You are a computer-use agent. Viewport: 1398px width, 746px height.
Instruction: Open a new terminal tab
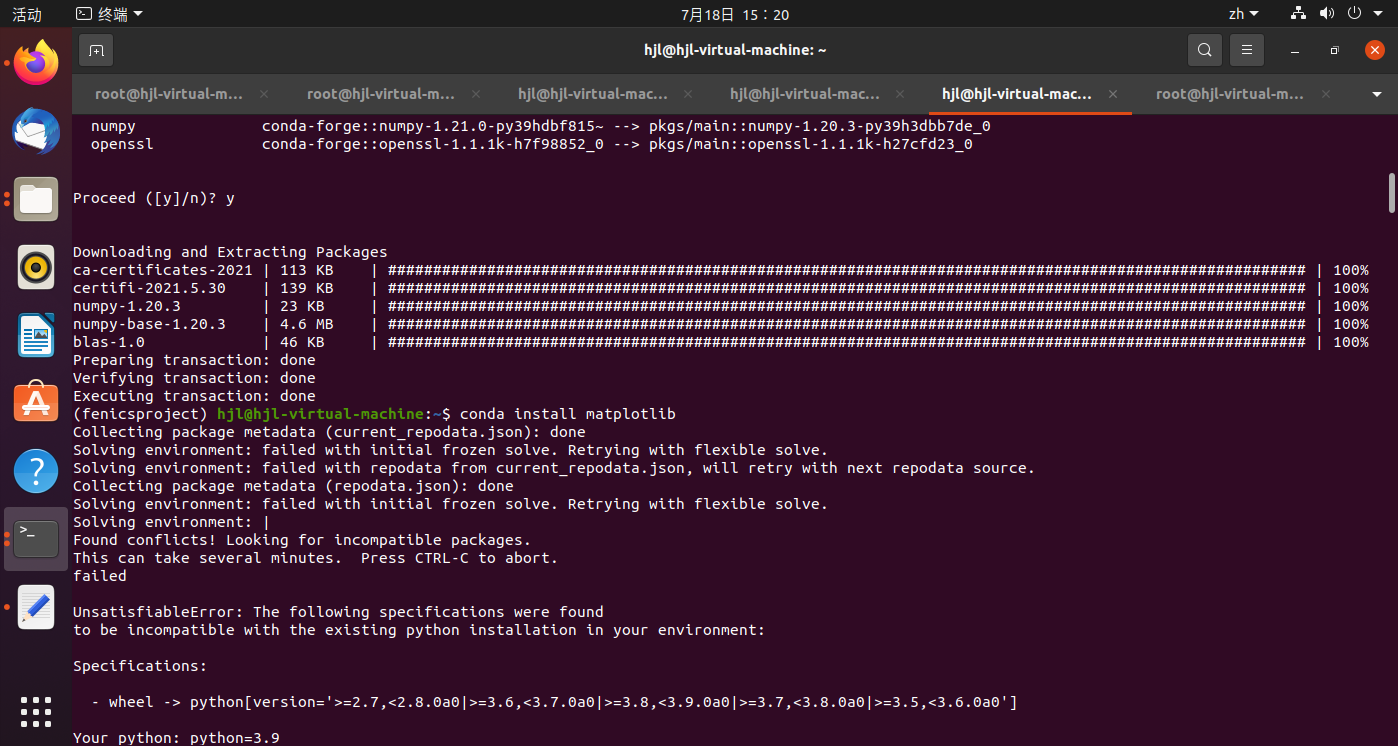[x=96, y=49]
